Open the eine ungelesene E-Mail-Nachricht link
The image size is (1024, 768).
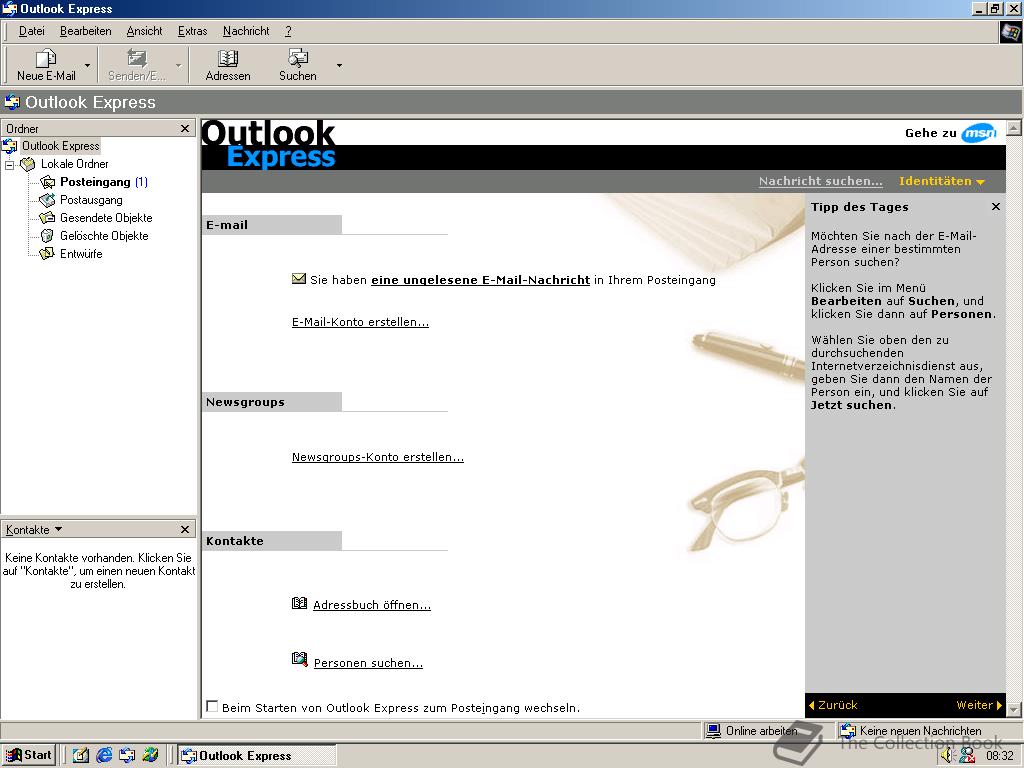pos(480,280)
